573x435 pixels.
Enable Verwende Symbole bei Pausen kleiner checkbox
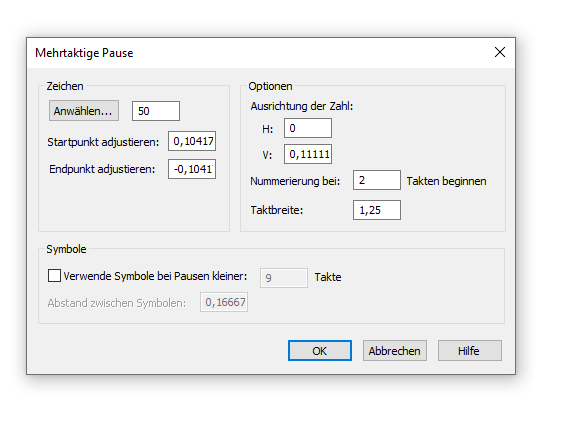pos(54,276)
